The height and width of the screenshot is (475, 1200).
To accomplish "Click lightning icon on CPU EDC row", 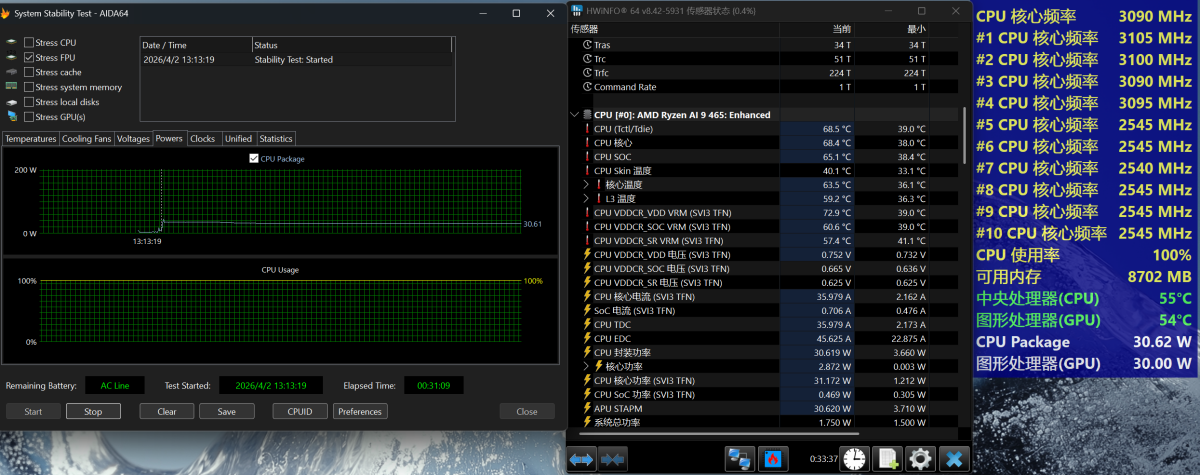I will [x=587, y=339].
